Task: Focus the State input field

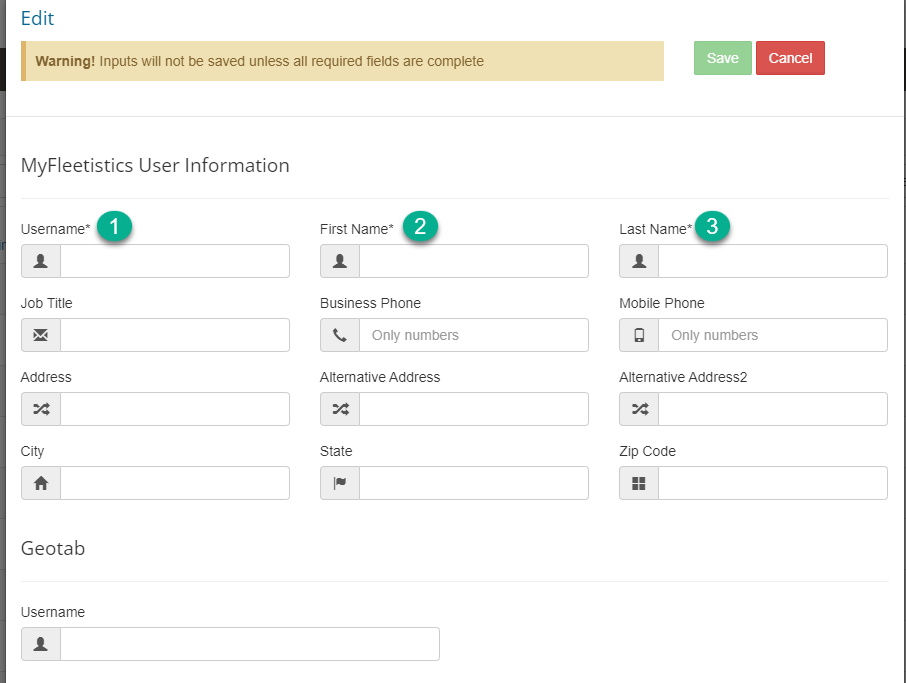Action: (x=474, y=483)
